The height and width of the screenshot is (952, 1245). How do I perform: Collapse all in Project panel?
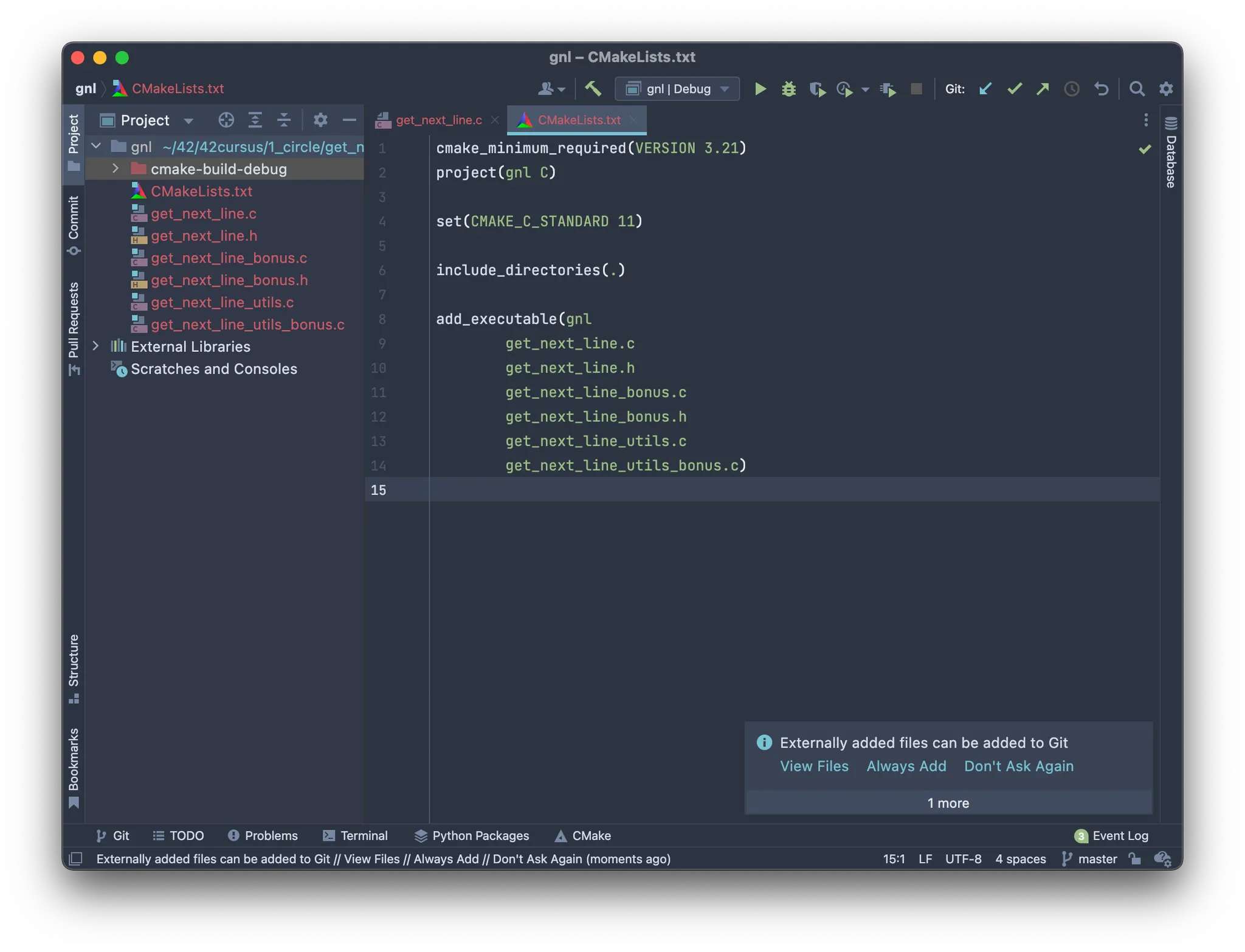click(284, 120)
